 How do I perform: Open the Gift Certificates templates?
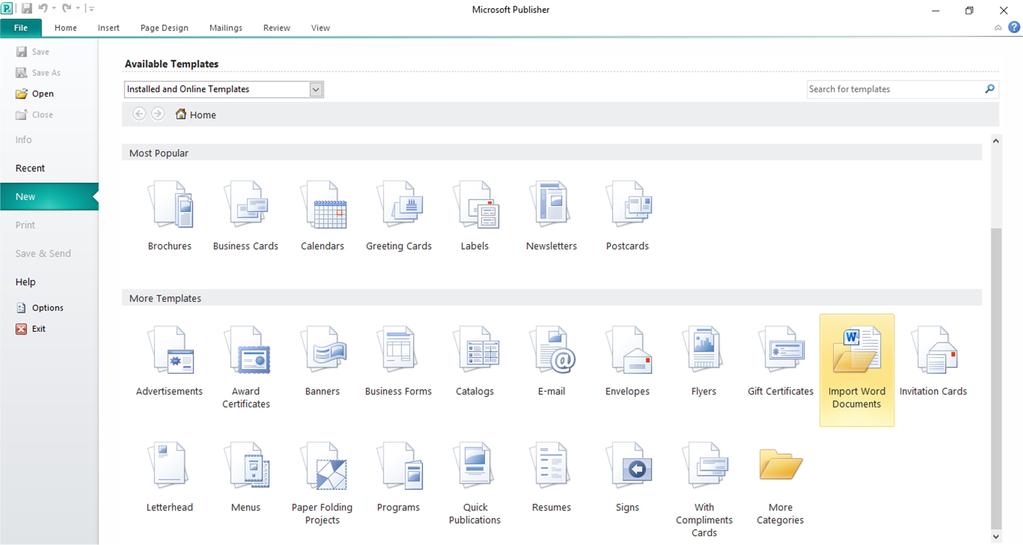pyautogui.click(x=780, y=362)
